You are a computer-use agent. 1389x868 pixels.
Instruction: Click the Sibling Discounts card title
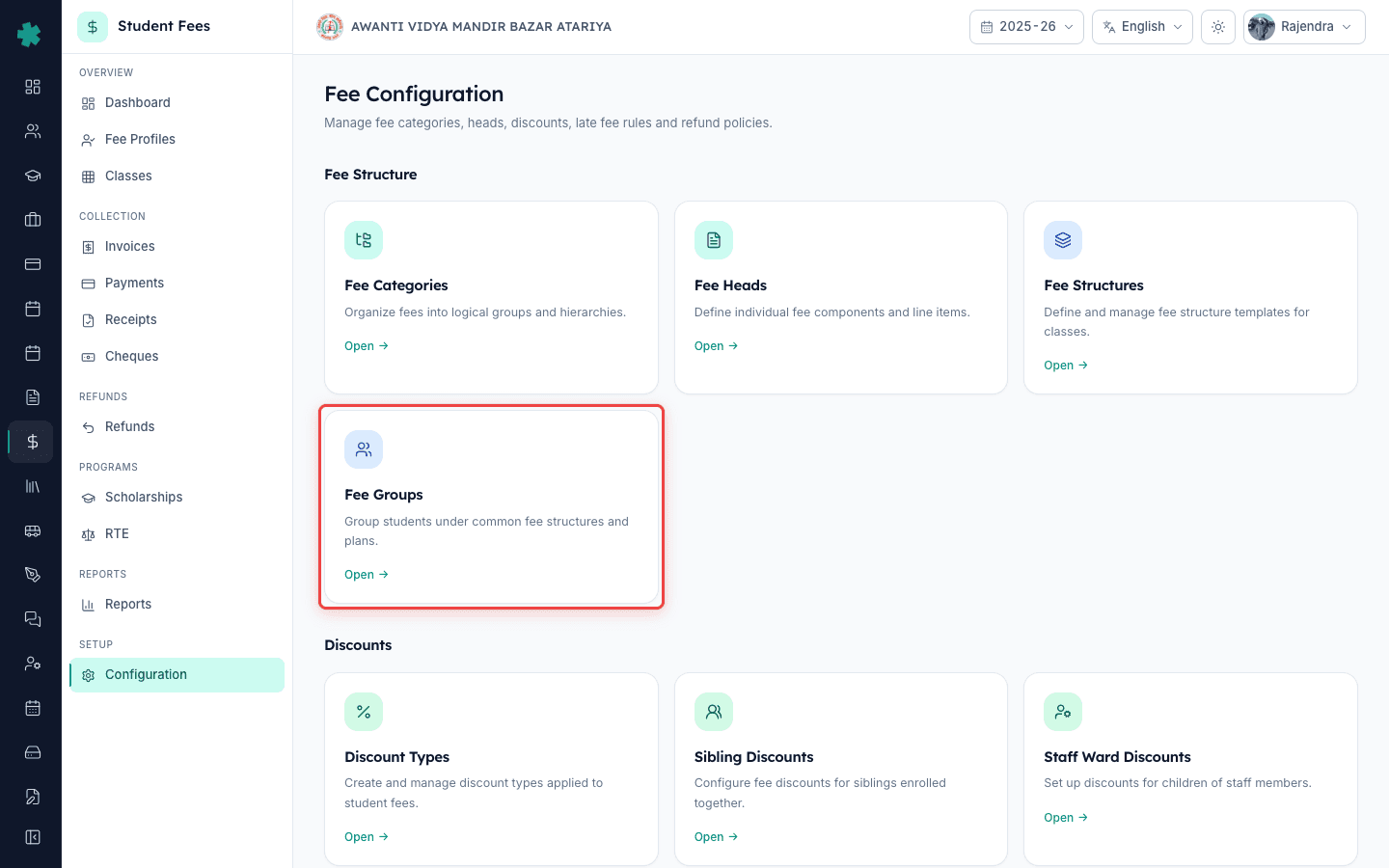click(753, 757)
